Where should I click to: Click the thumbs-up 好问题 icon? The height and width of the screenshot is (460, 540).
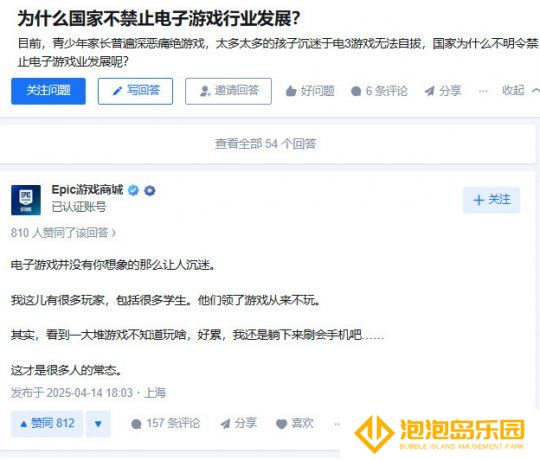[x=291, y=91]
